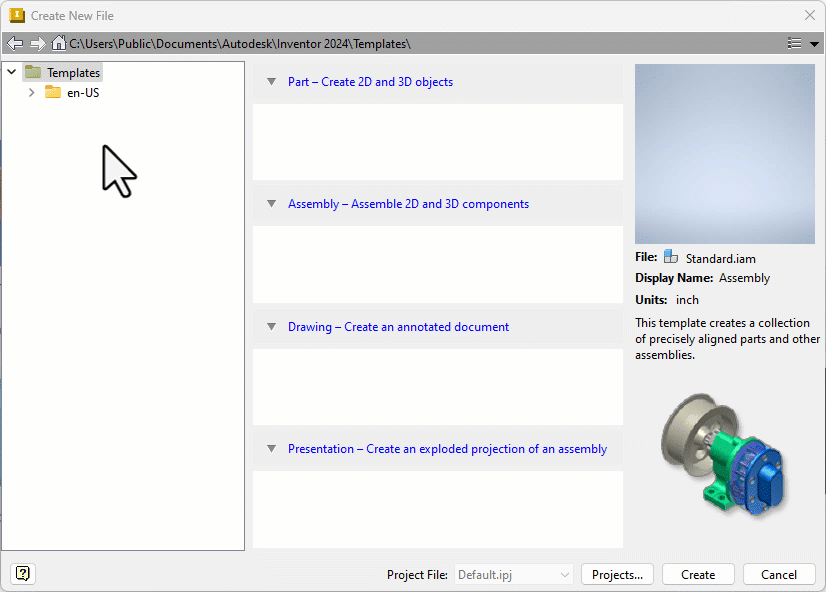Click the Standard.iam file name
Viewport: 826px width, 592px height.
tap(721, 259)
